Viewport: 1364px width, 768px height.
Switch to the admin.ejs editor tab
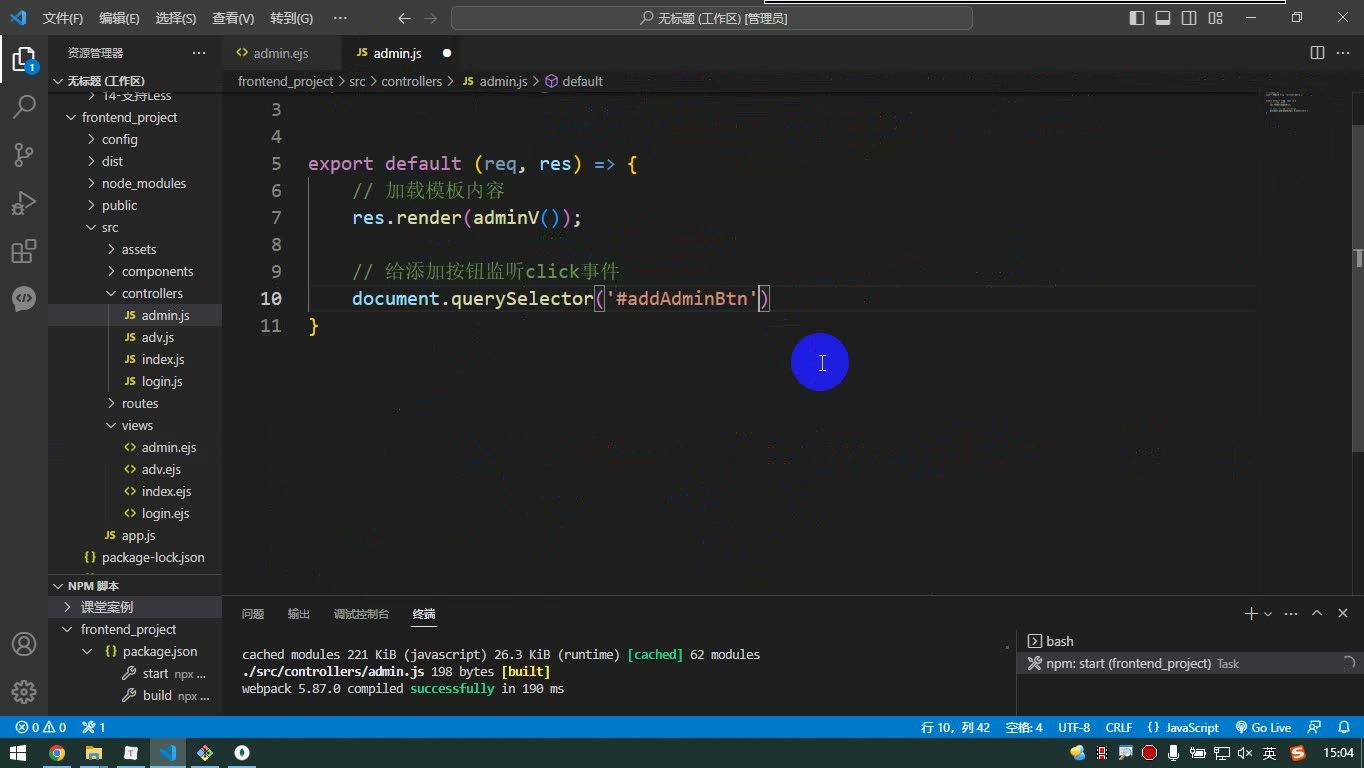point(280,53)
